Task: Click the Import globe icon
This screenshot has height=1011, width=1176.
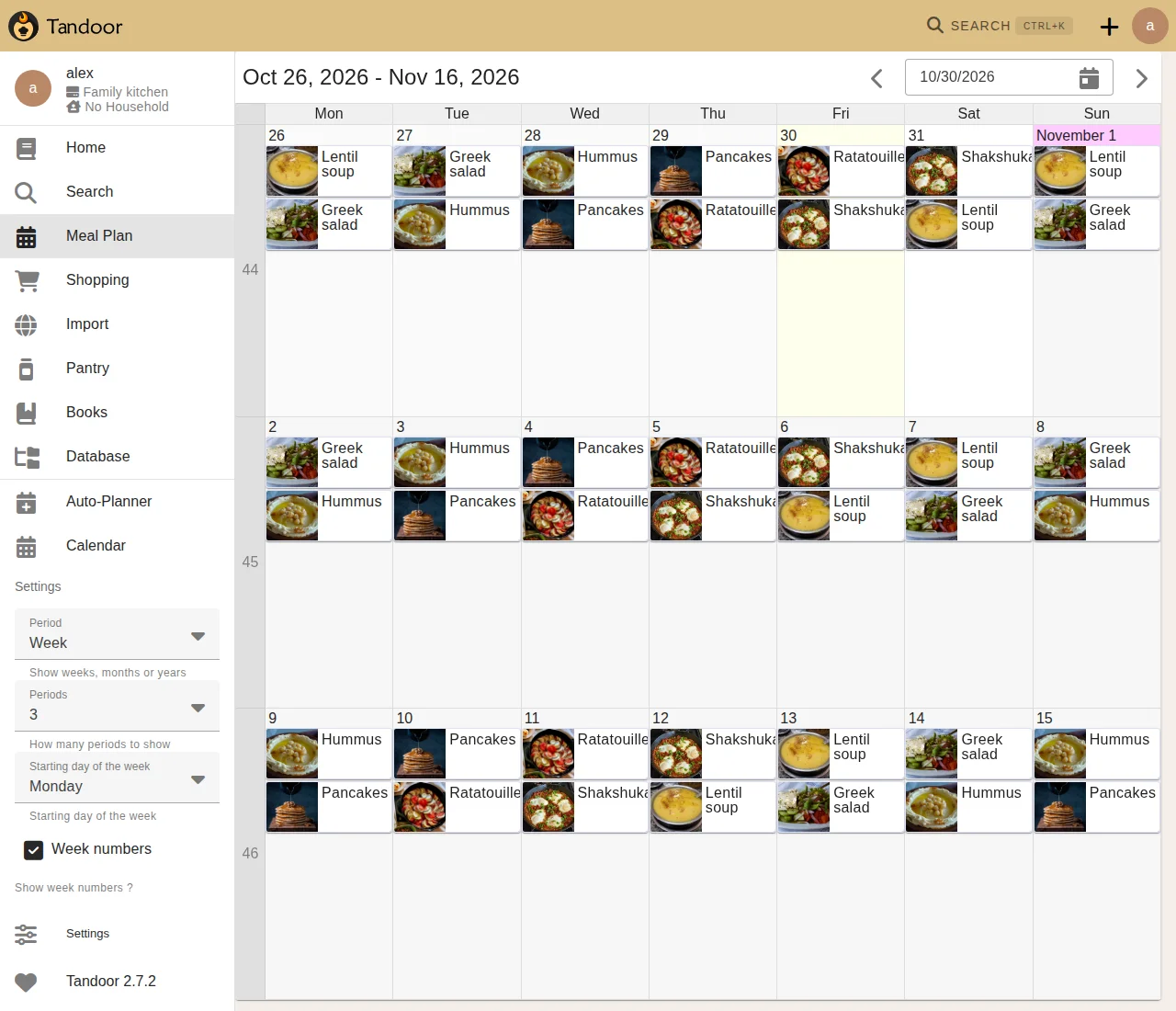Action: [26, 324]
